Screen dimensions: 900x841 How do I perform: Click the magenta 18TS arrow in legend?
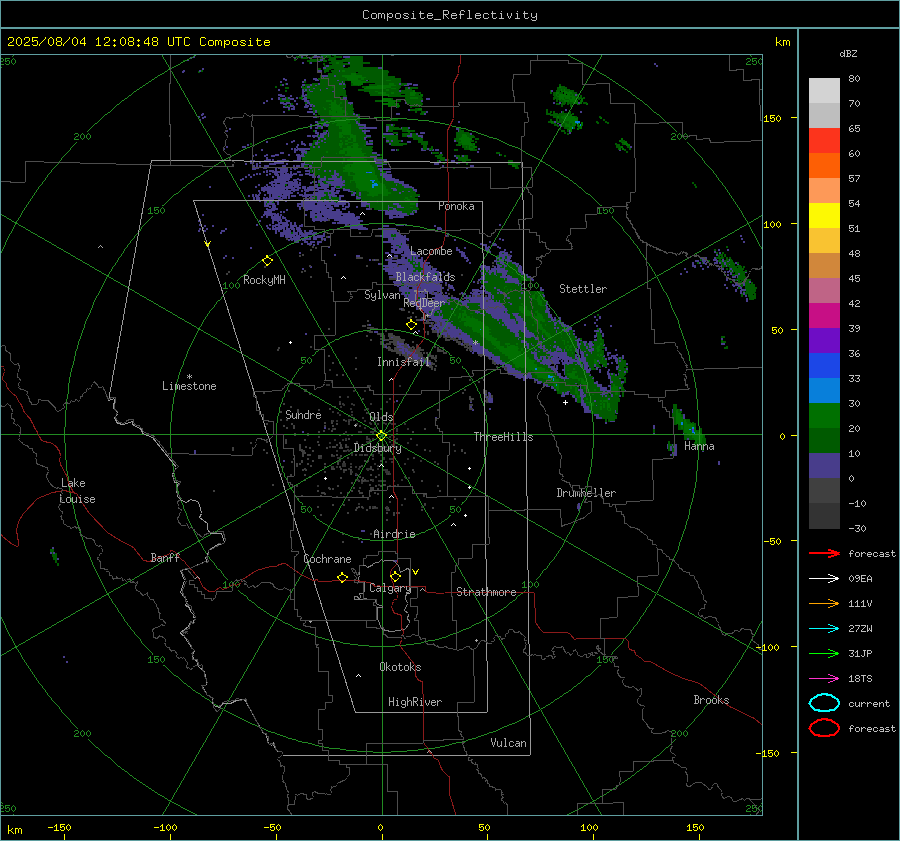point(824,679)
